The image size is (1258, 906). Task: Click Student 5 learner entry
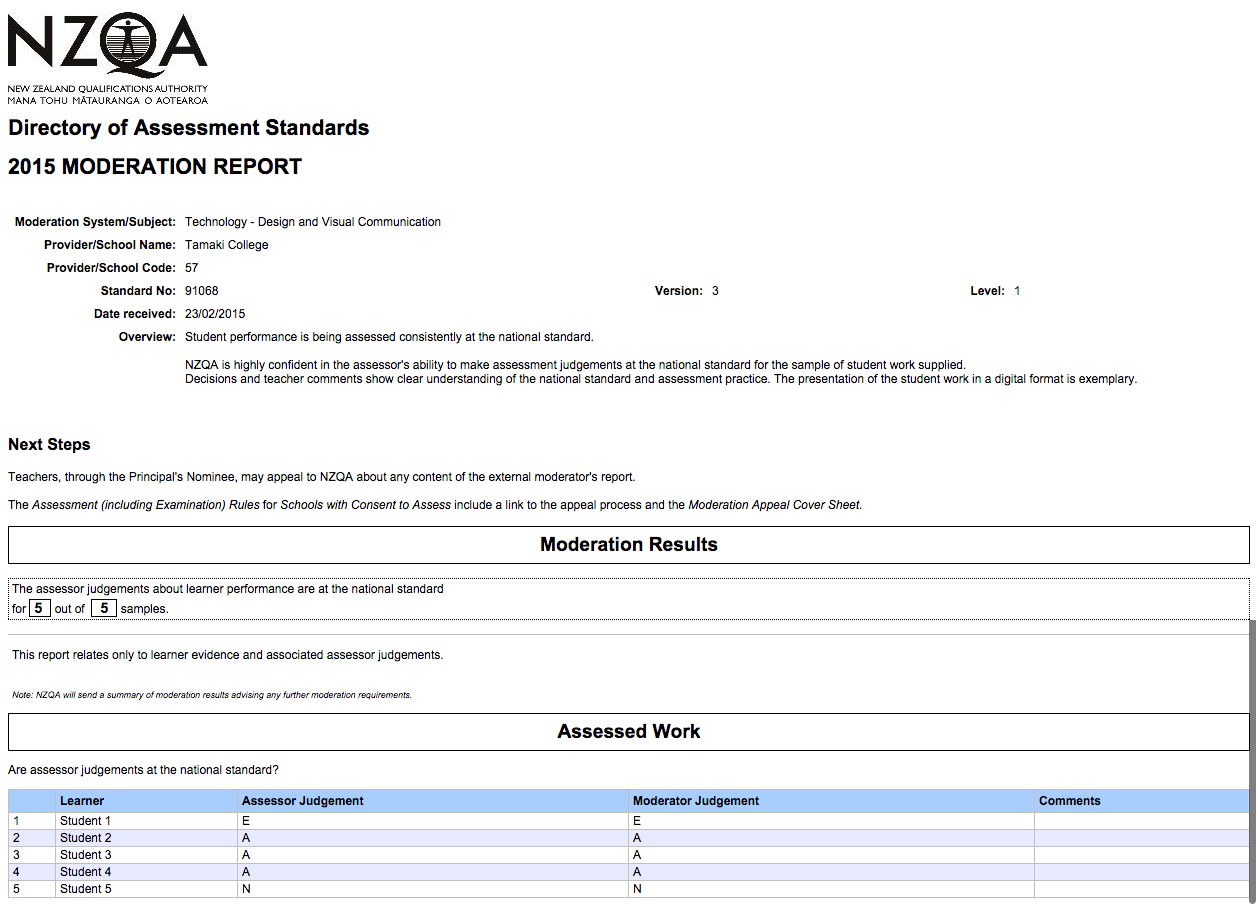coord(86,889)
